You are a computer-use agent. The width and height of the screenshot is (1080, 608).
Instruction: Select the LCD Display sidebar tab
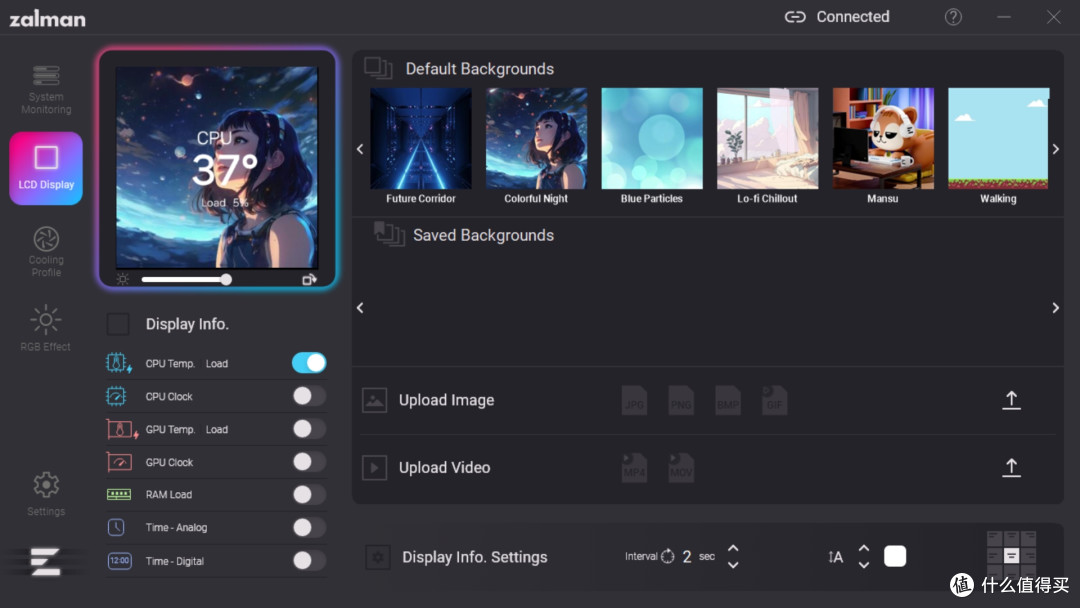pos(46,168)
